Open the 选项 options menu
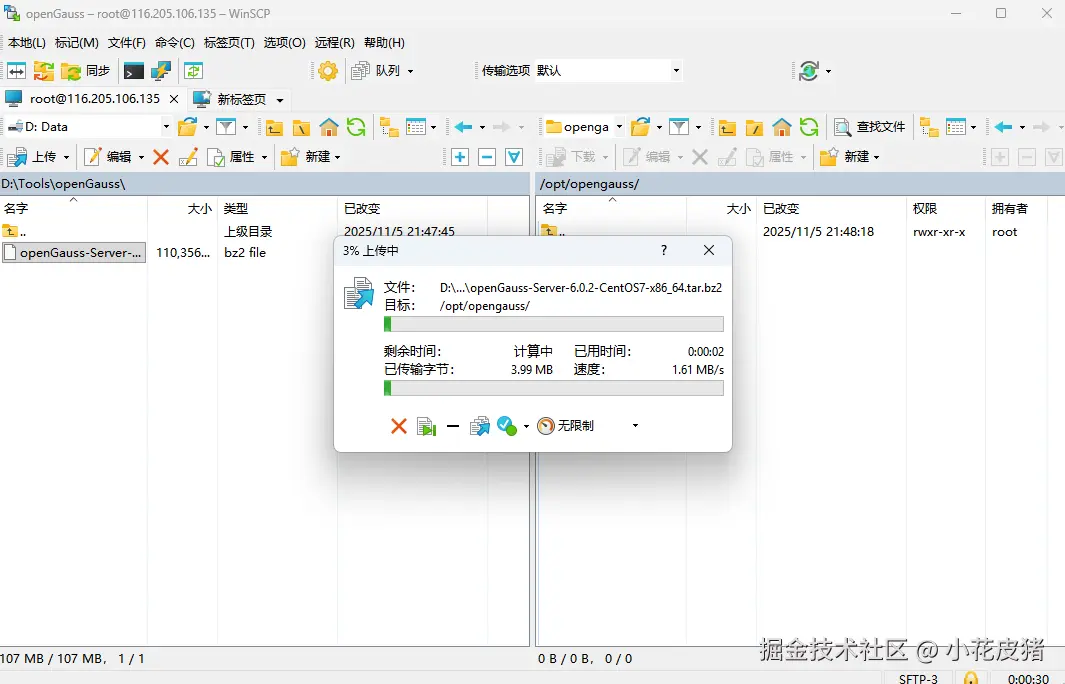Screen dimensions: 1065x684 tap(282, 43)
